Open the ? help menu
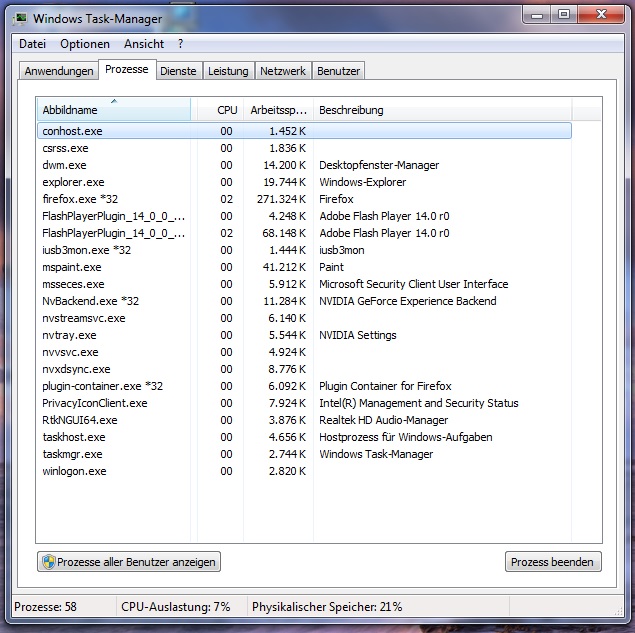Viewport: 635px width, 633px height. tap(180, 44)
